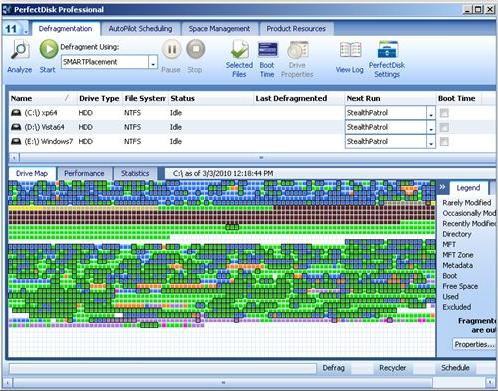The width and height of the screenshot is (498, 391).
Task: Switch to the Defragmentation tab
Action: coord(66,29)
